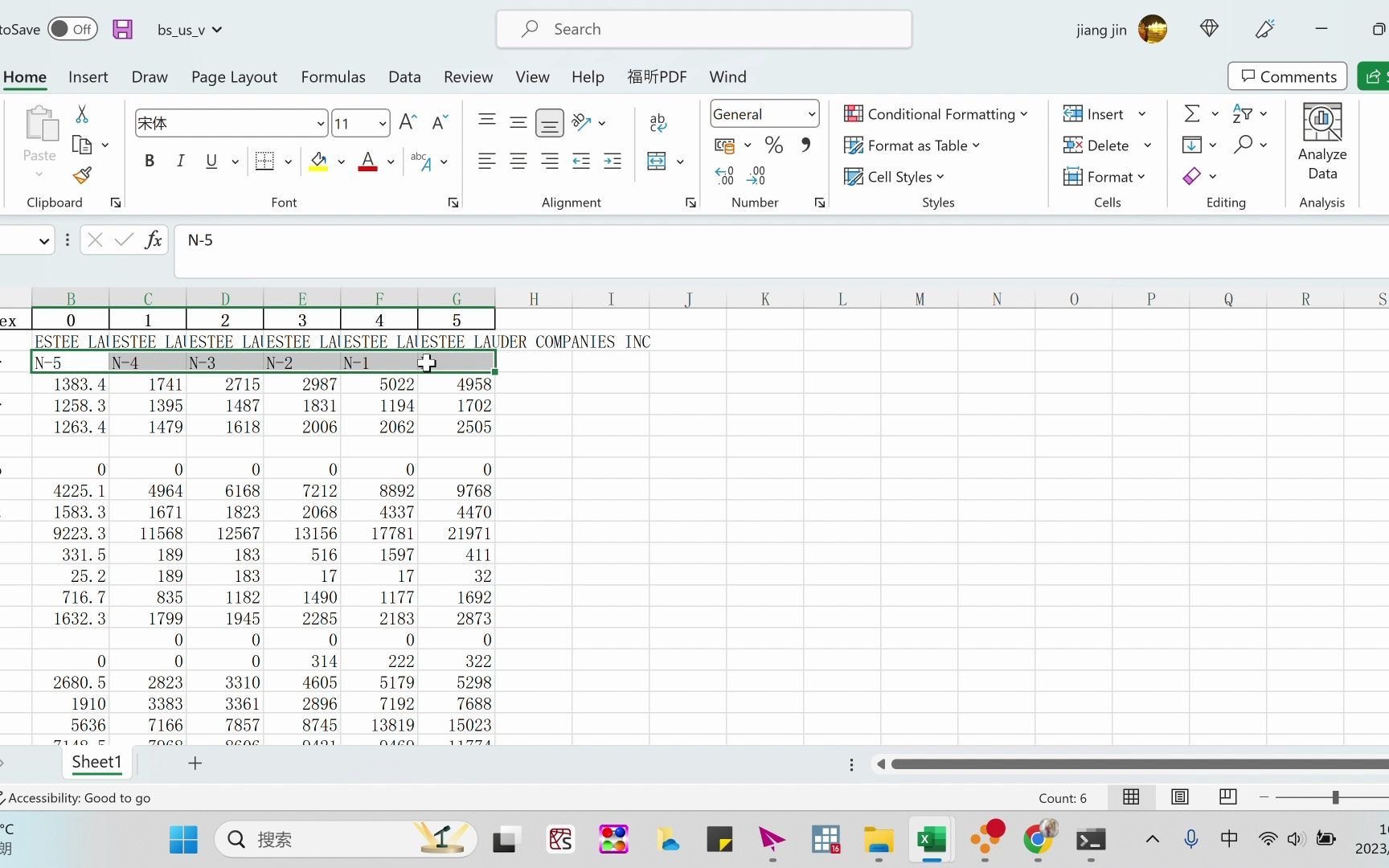Viewport: 1389px width, 868px height.
Task: Click the Copy icon in Clipboard
Action: [82, 145]
